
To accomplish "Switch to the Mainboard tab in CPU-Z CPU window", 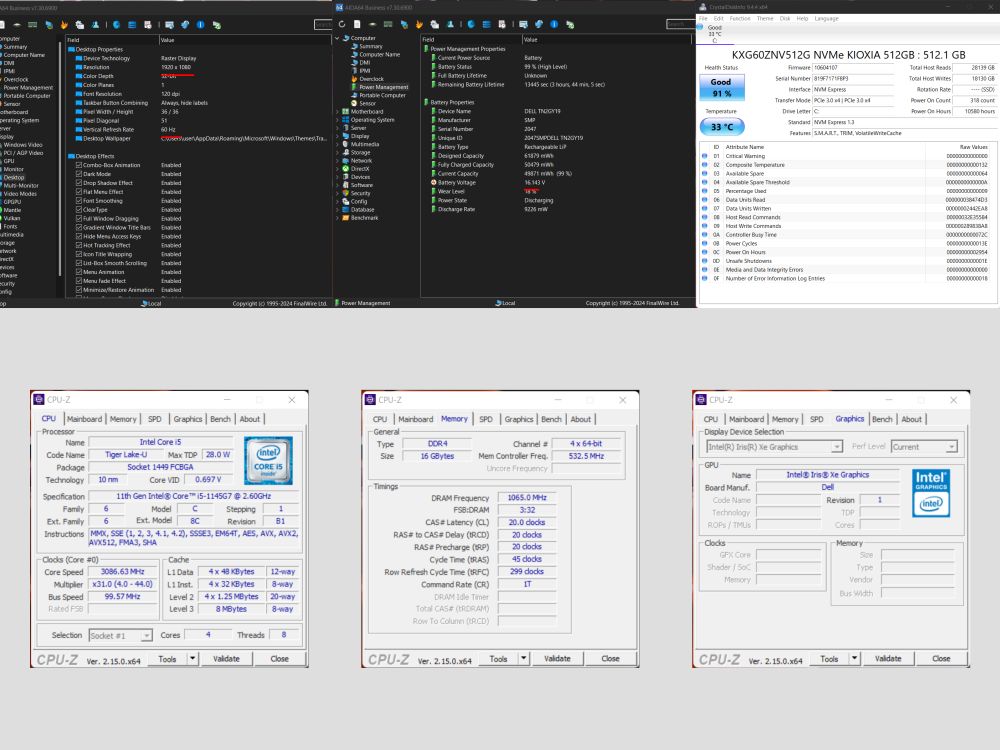I will (x=84, y=419).
